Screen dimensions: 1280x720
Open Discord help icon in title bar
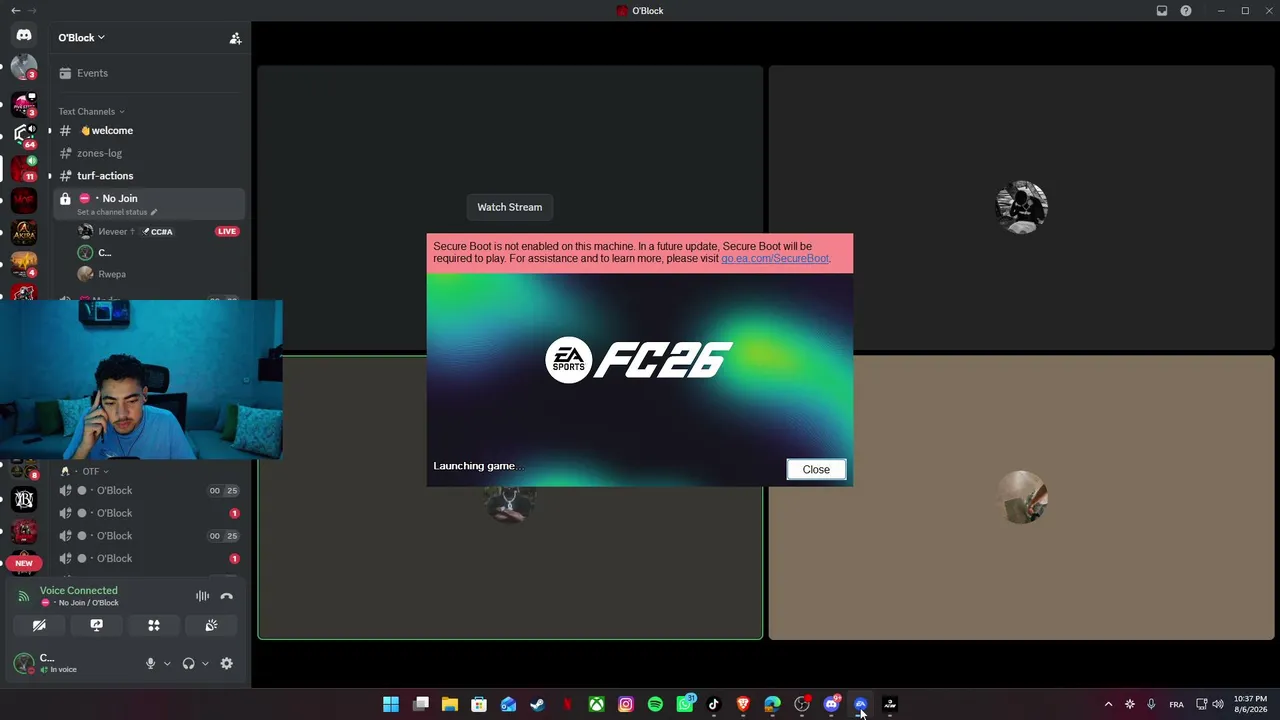(1186, 11)
